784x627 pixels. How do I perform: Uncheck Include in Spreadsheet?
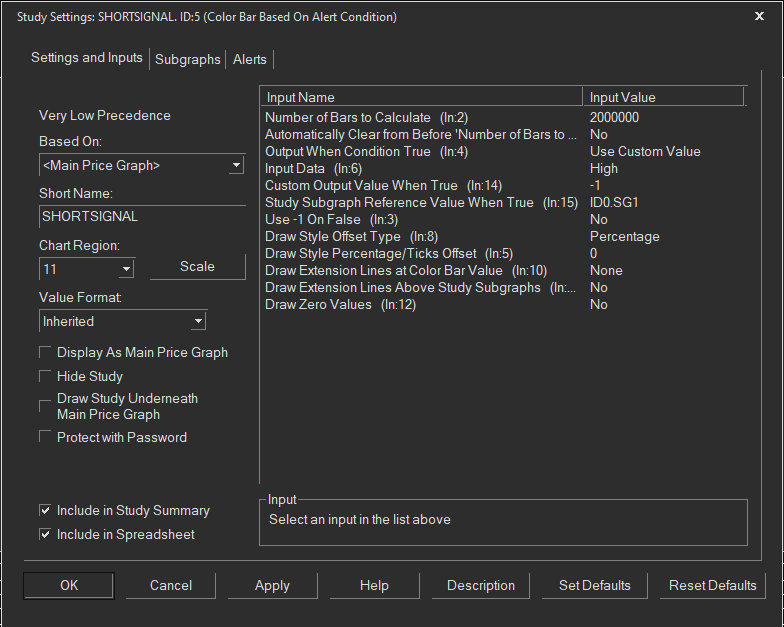click(x=46, y=534)
